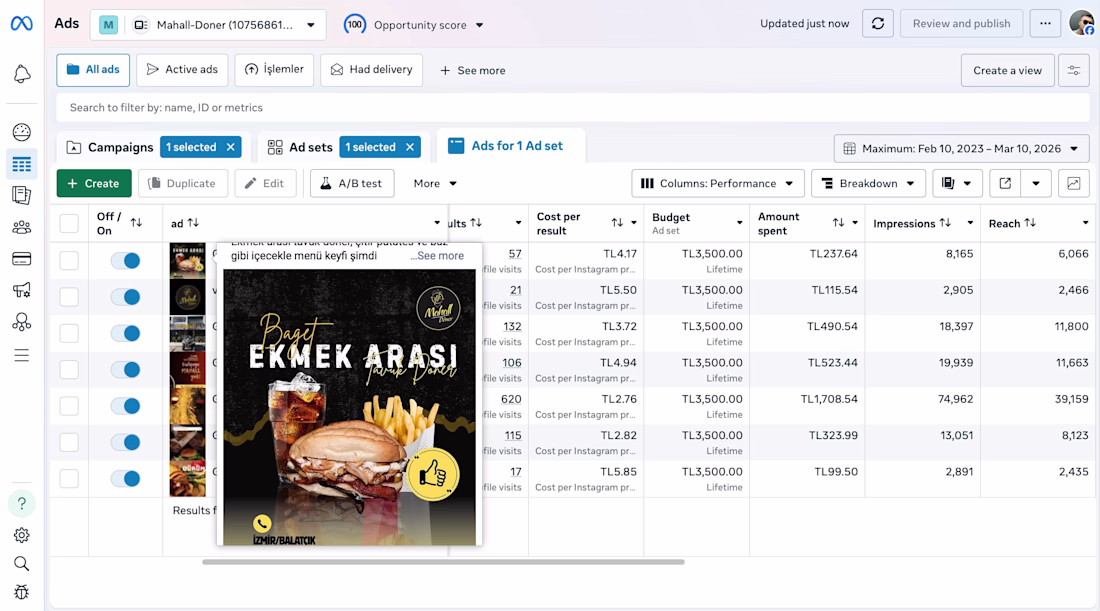The width and height of the screenshot is (1100, 611).
Task: Open the date range picker
Action: (961, 149)
